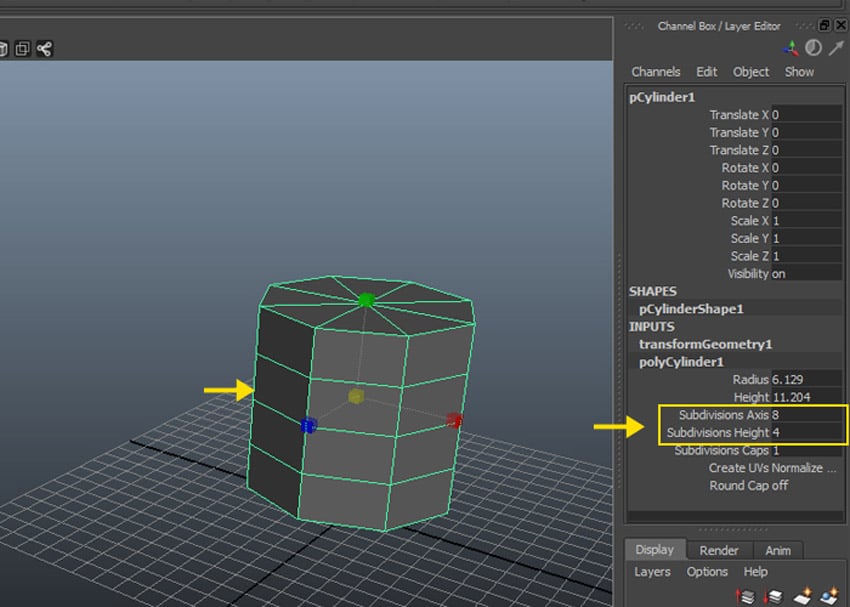Click the half-shaded circle speed icon
The height and width of the screenshot is (607, 850).
click(x=813, y=48)
